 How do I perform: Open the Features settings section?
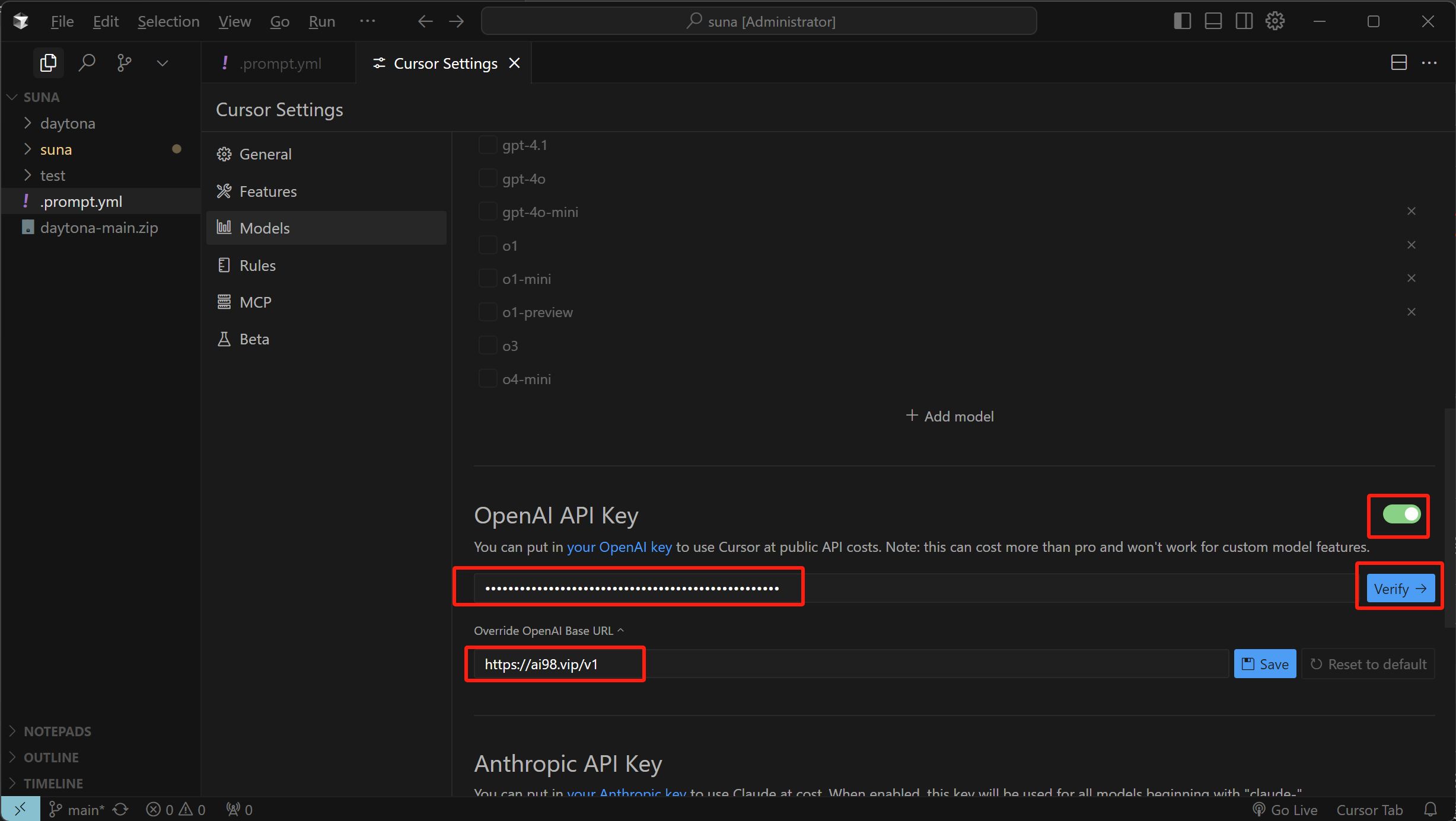click(x=326, y=191)
